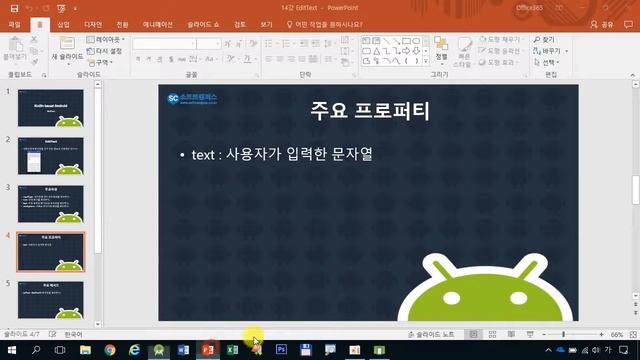Click the Fit slide to window icon
This screenshot has width=640, height=360.
tap(633, 334)
